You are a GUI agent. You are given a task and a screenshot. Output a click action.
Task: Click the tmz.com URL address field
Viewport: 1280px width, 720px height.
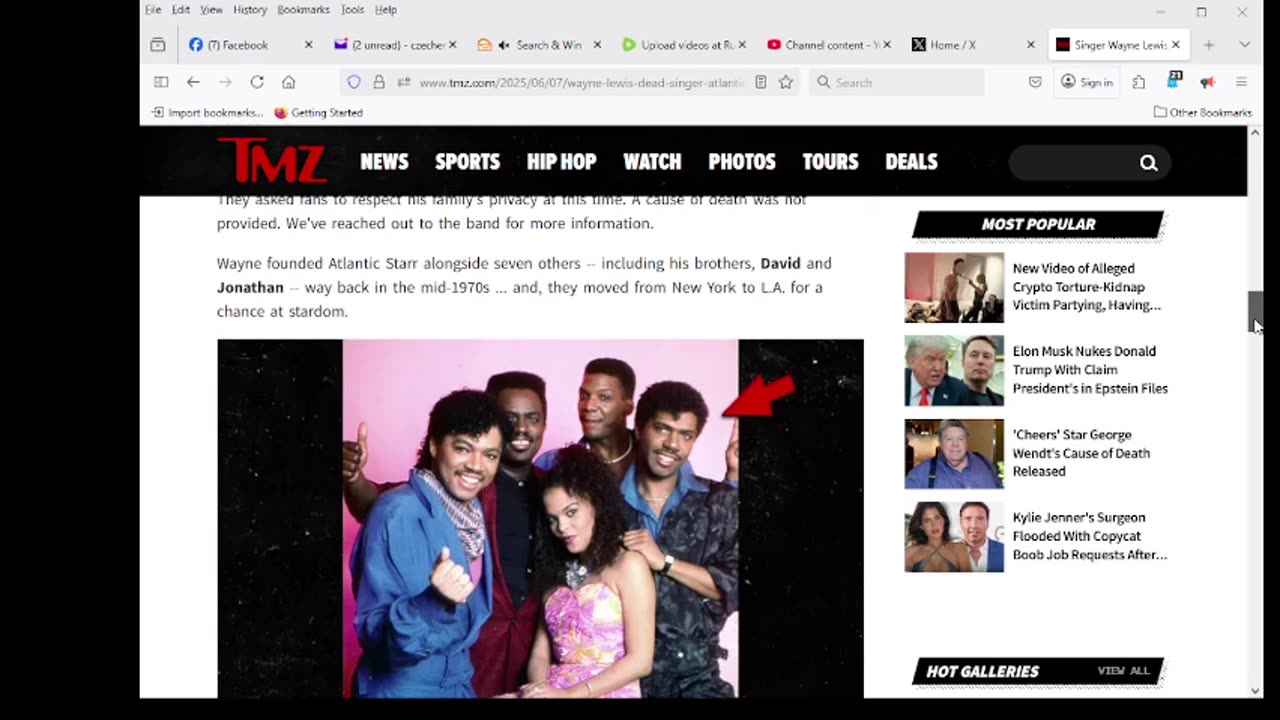581,83
